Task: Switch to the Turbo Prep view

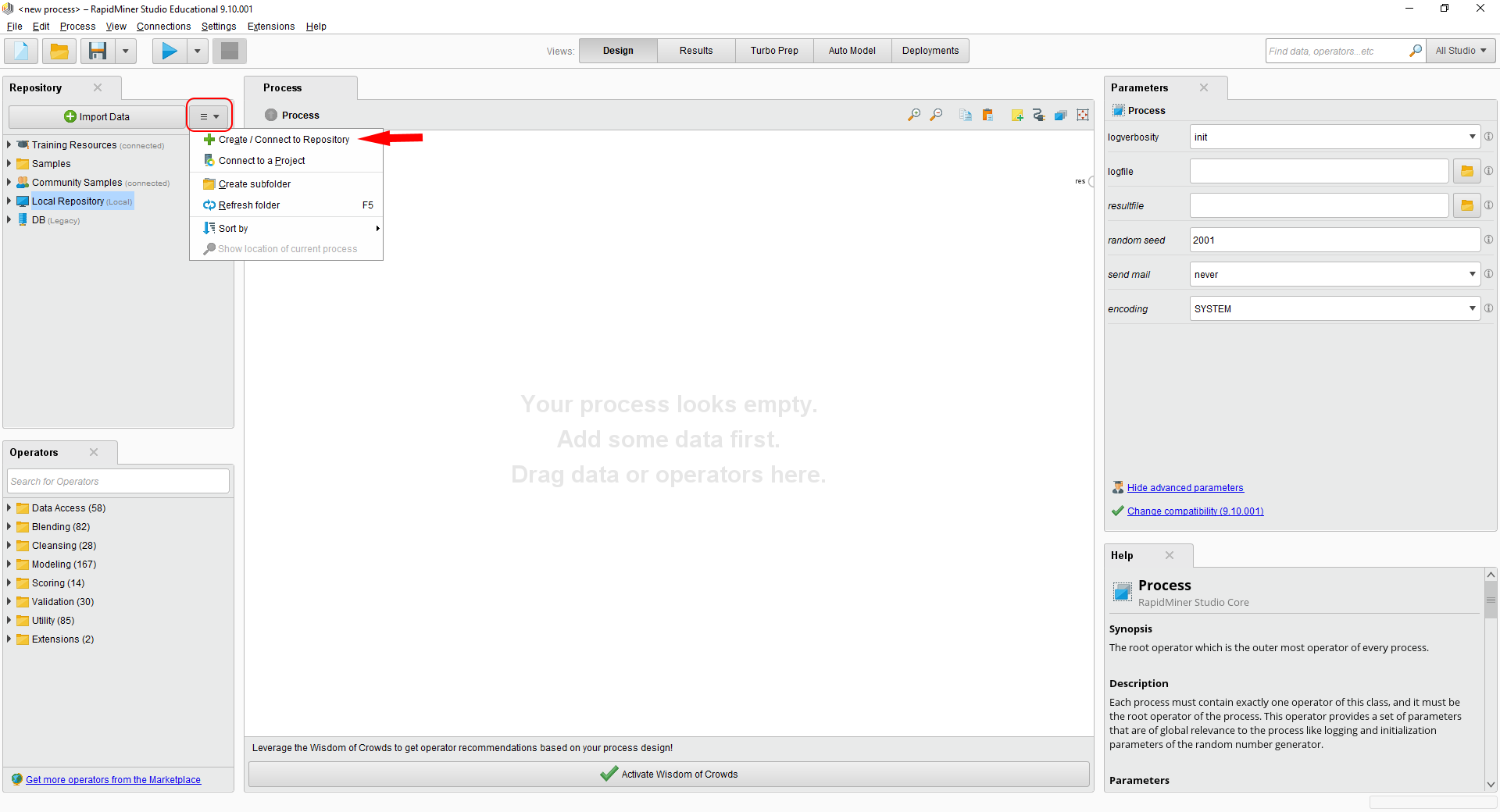Action: [774, 51]
